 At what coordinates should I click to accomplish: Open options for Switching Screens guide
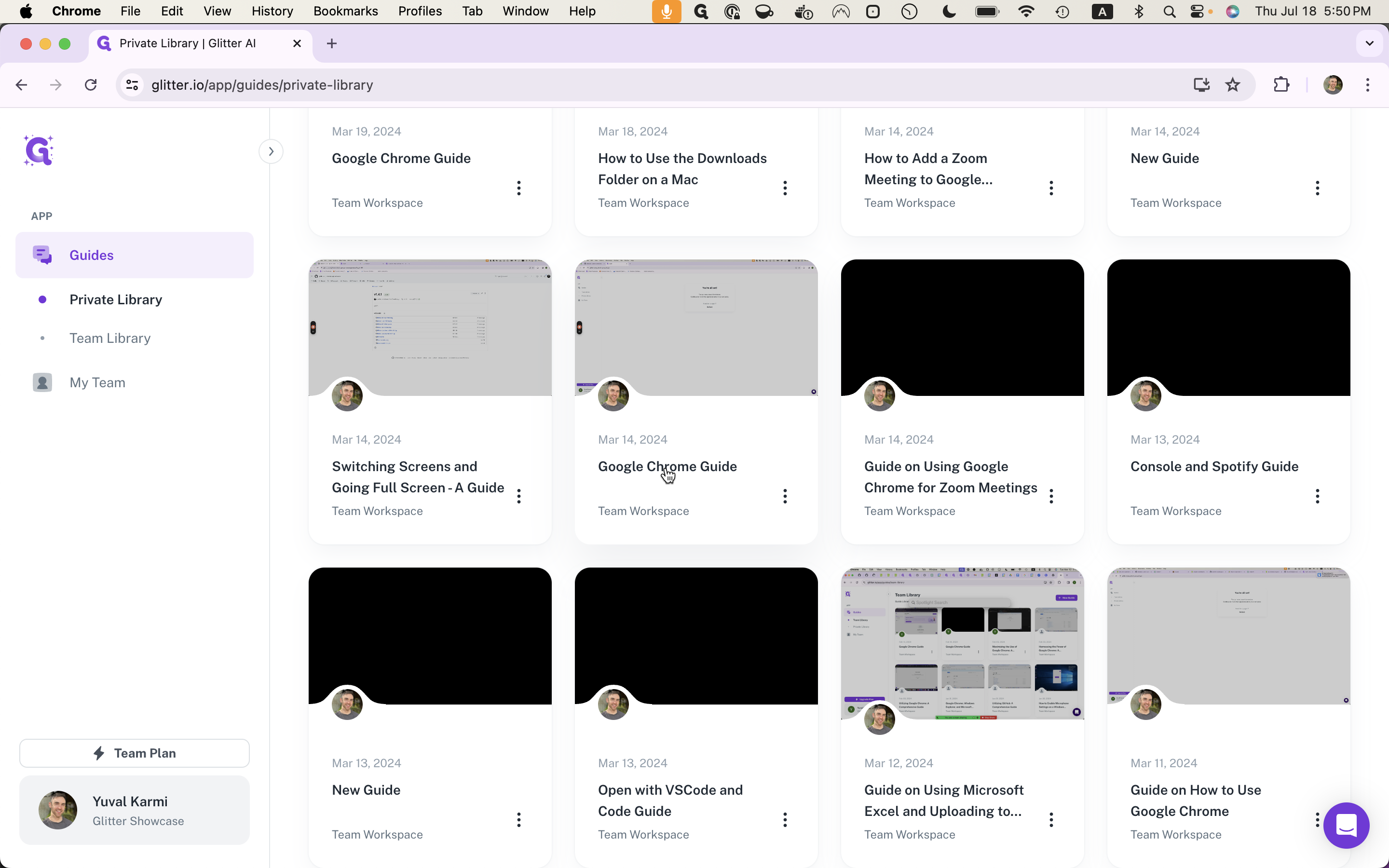(x=519, y=496)
